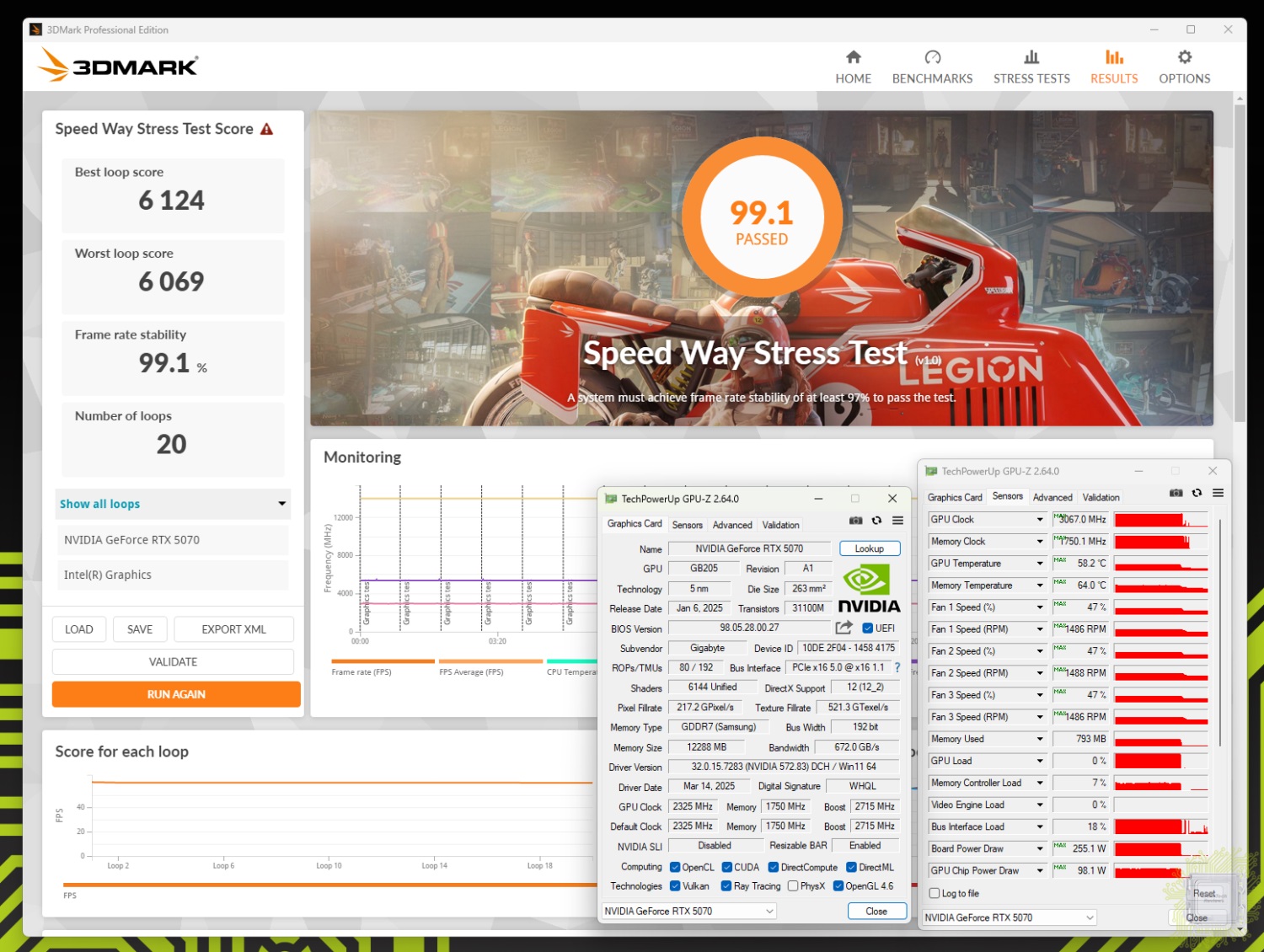Click the orange Frame rate (FPS) legend bar
This screenshot has width=1264, height=952.
pos(383,661)
